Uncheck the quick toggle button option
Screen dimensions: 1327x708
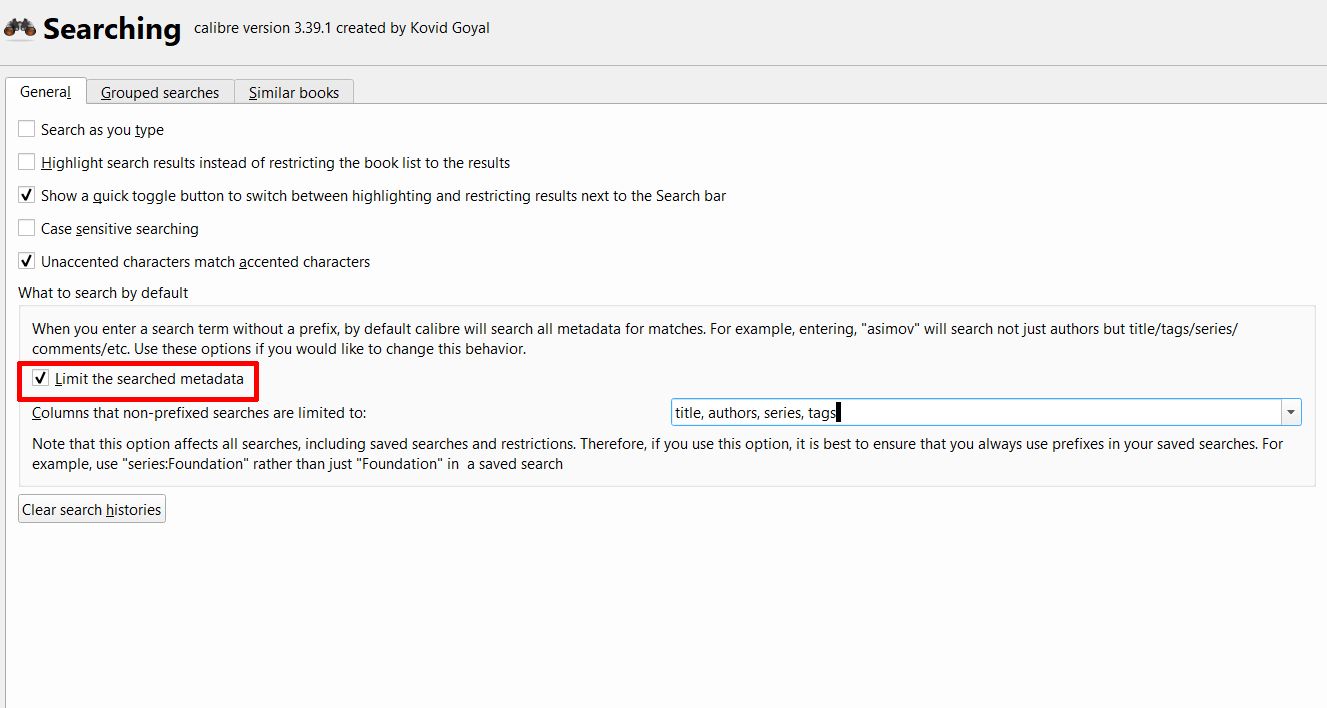point(27,195)
